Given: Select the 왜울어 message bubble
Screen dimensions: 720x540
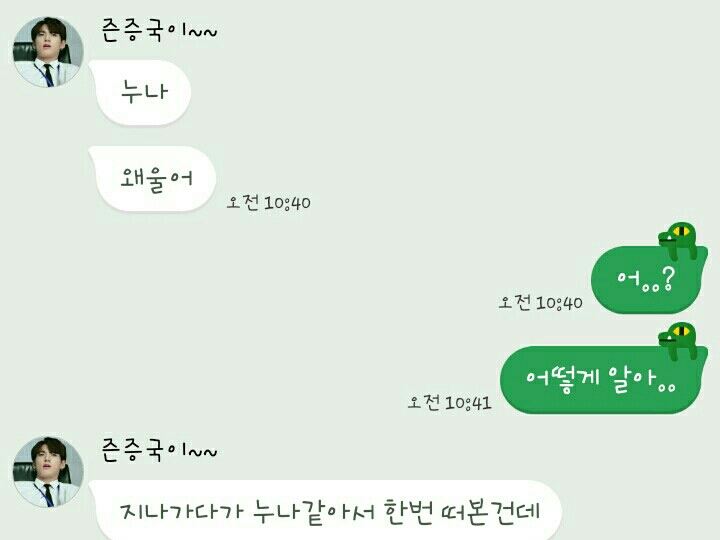Looking at the screenshot, I should 152,179.
